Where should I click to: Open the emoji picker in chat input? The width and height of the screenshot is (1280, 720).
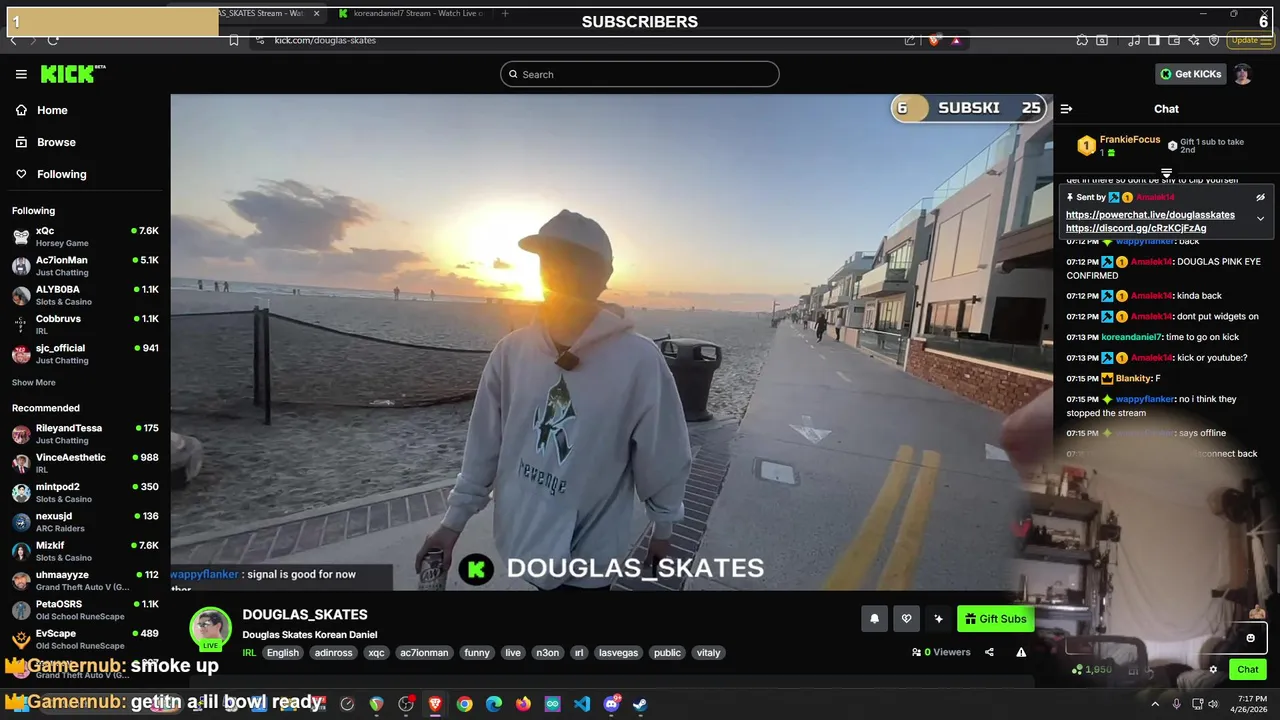[1250, 638]
